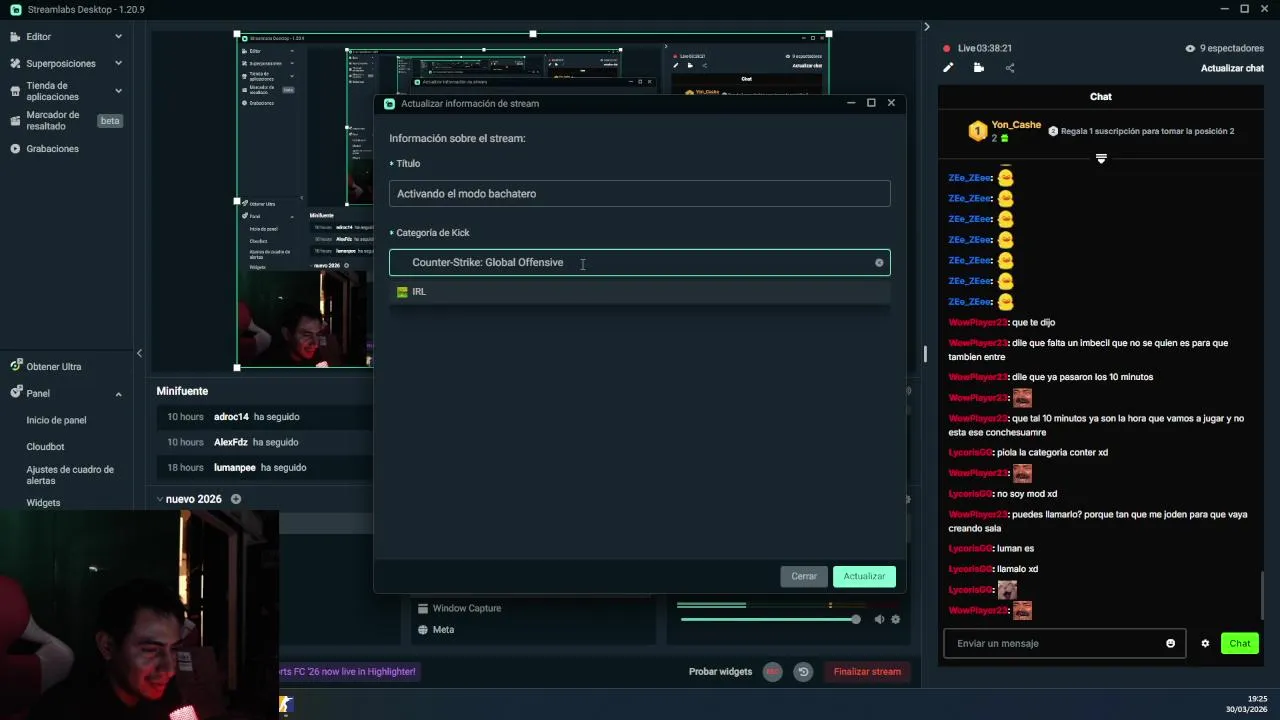The width and height of the screenshot is (1280, 720).
Task: Expand the Superposiciones sidebar section
Action: [x=118, y=63]
